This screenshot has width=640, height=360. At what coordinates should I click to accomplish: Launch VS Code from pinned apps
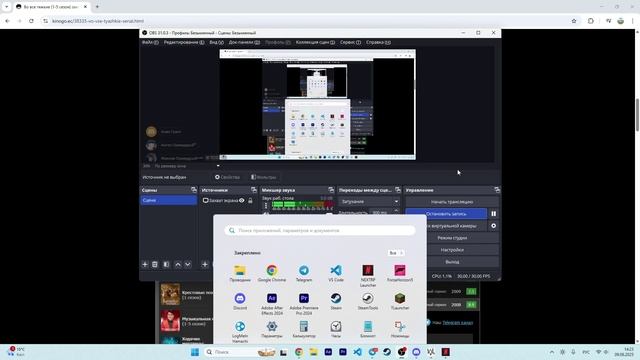click(x=336, y=273)
